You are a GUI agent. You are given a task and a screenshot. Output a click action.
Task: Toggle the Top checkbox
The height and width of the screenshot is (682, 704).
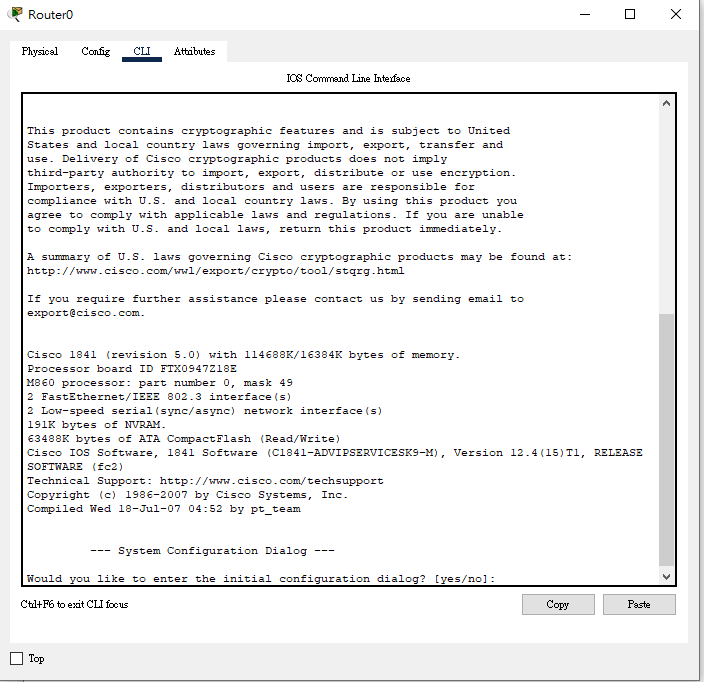click(x=17, y=659)
